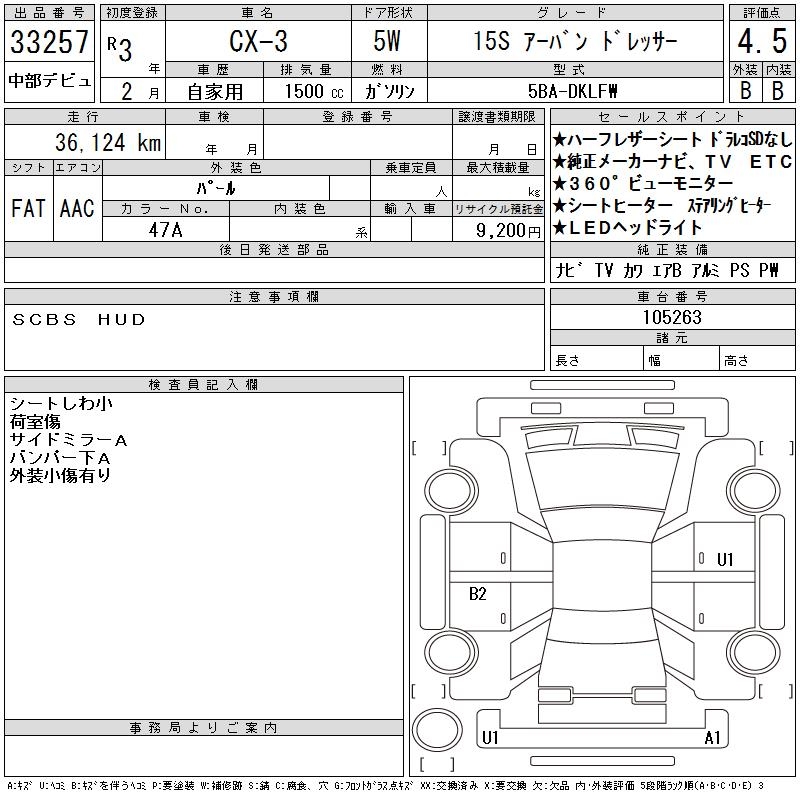Click the シートヒーター sales point line

point(662,206)
